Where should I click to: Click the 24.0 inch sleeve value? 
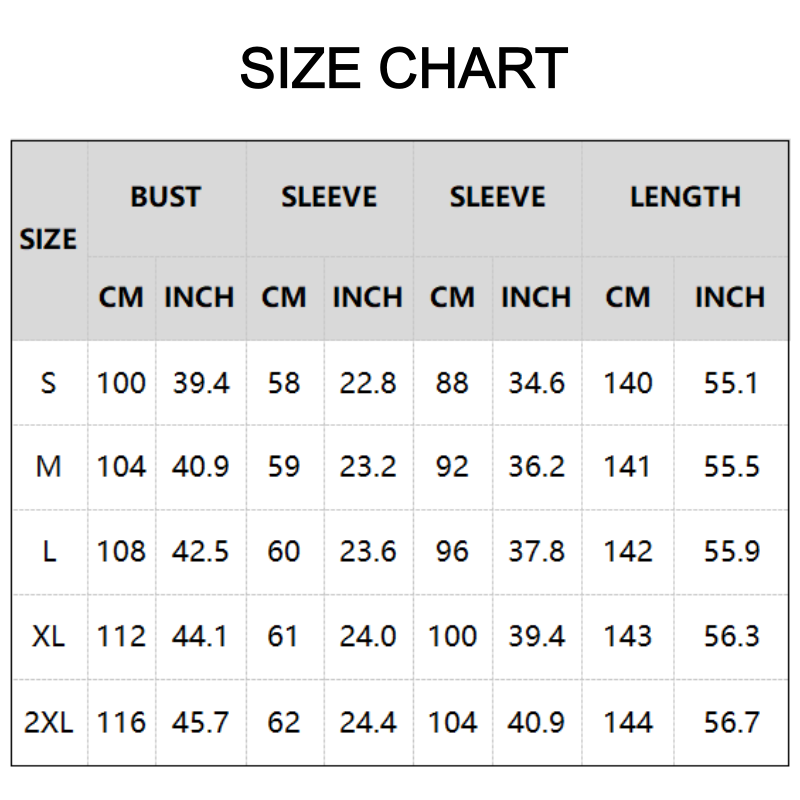point(367,637)
